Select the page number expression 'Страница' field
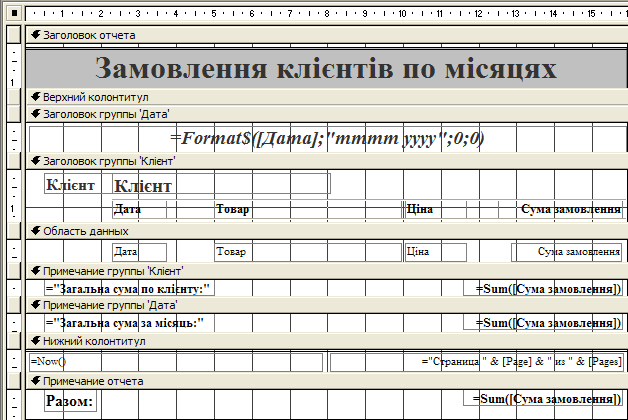Screen dimensions: 628x420 tap(477, 362)
